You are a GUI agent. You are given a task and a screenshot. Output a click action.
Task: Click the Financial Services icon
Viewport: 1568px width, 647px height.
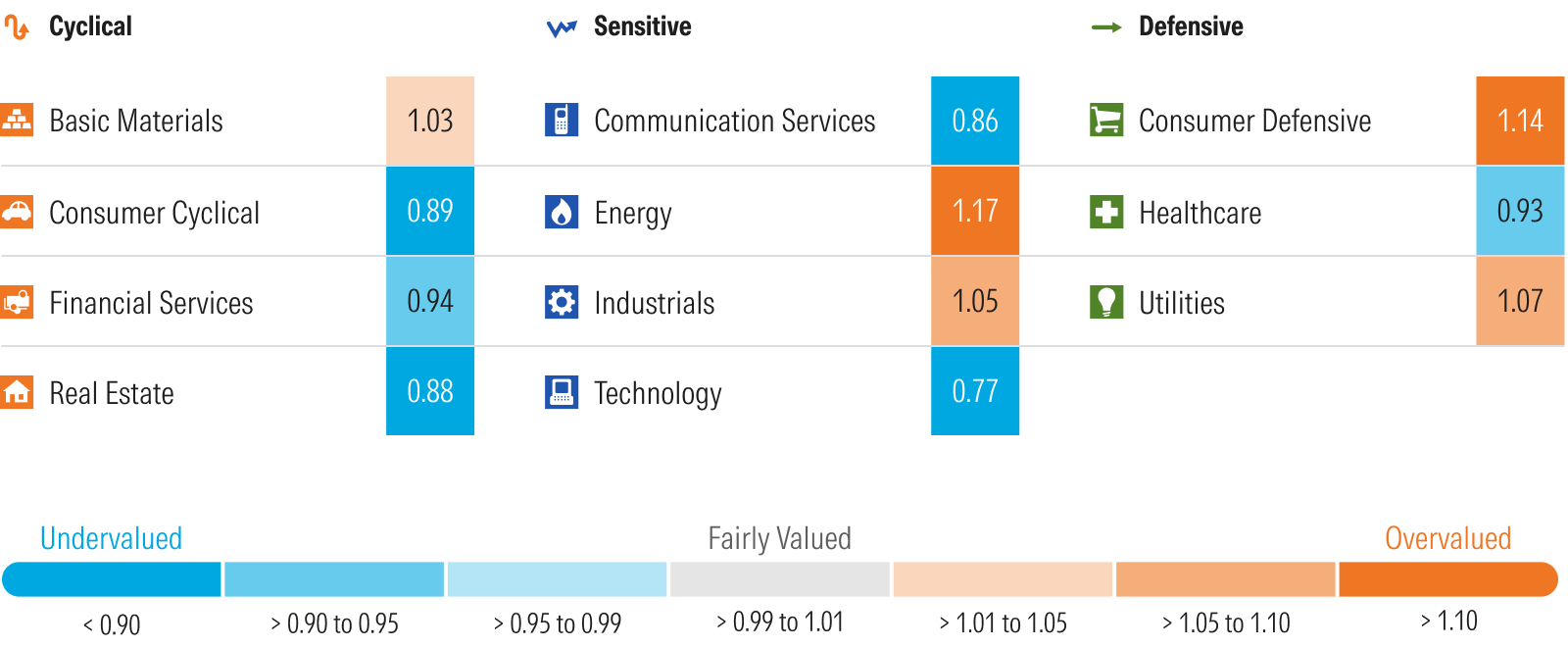point(17,302)
